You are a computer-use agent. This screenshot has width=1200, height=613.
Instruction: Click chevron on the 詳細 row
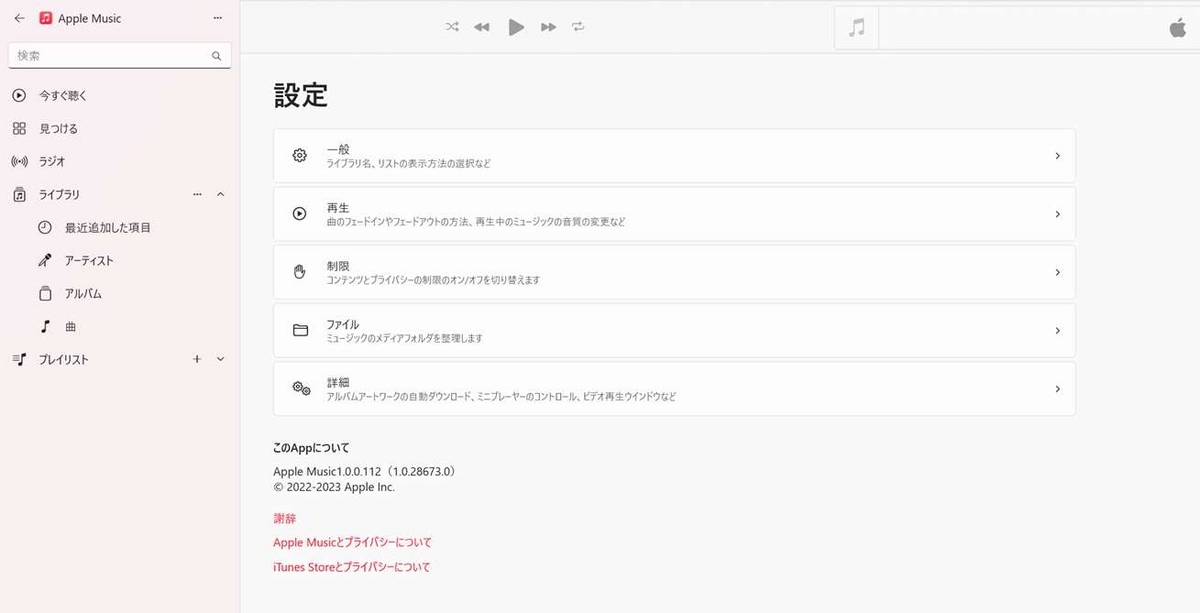click(1057, 389)
